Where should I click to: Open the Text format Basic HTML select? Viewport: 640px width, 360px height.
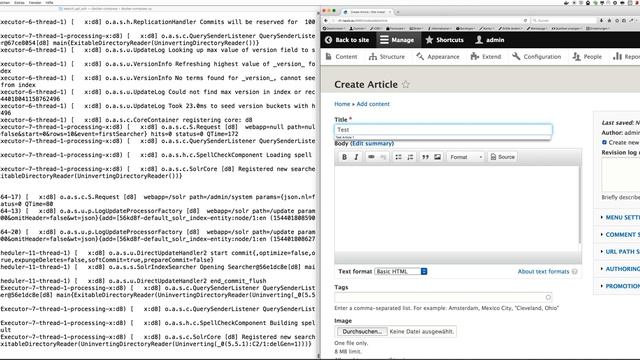tap(401, 271)
